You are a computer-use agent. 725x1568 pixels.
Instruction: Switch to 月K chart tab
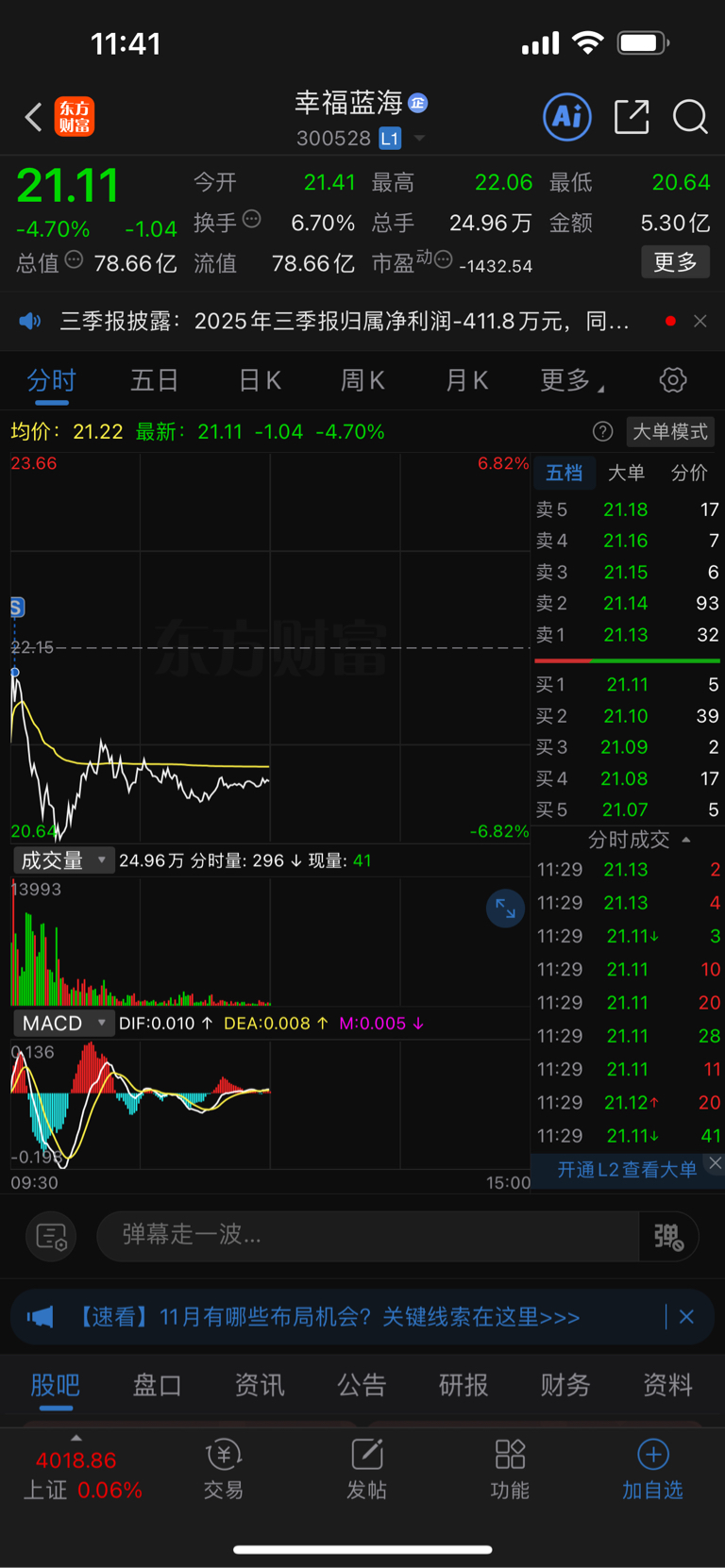click(x=466, y=380)
